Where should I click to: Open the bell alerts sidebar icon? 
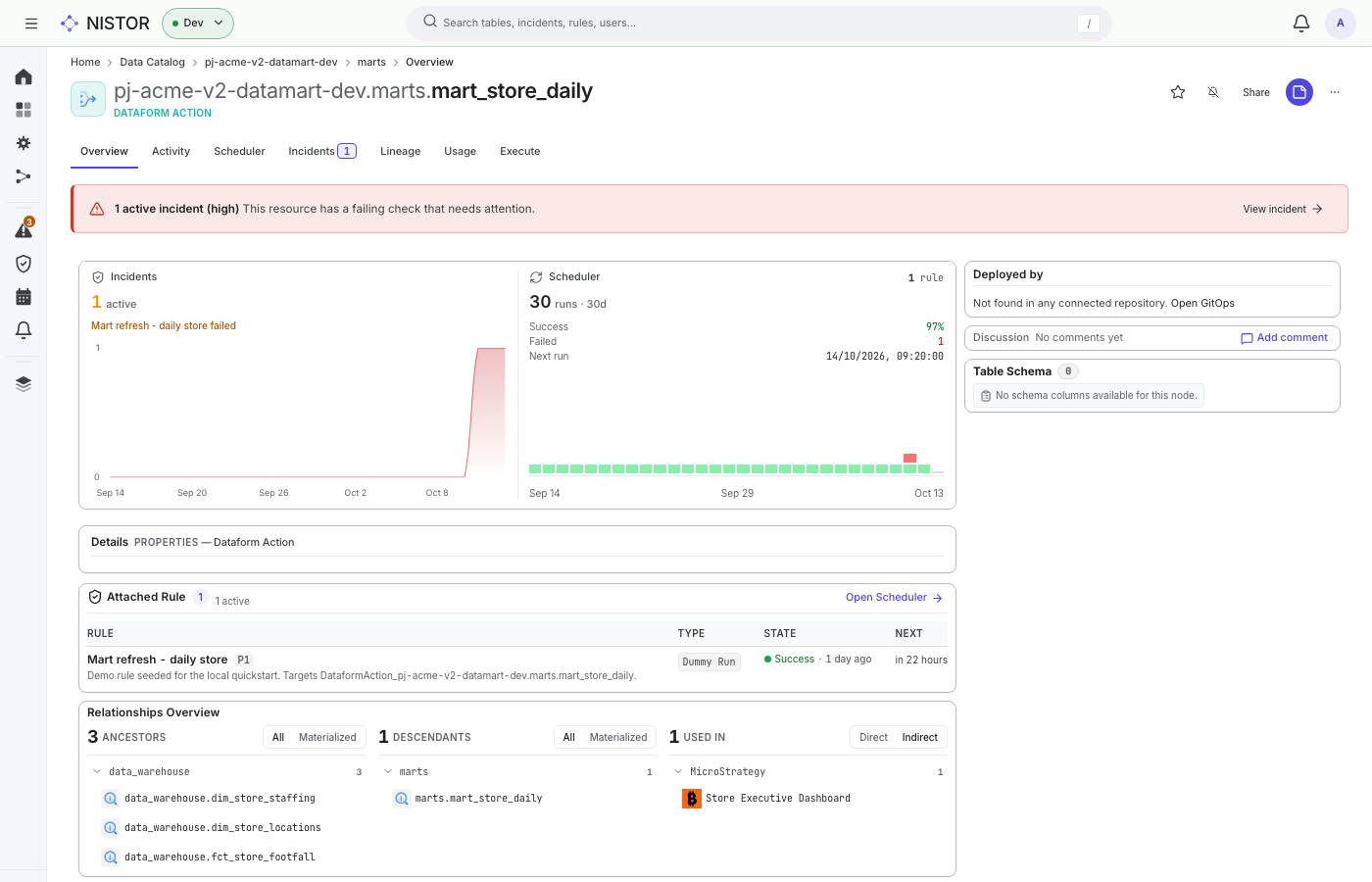24,330
